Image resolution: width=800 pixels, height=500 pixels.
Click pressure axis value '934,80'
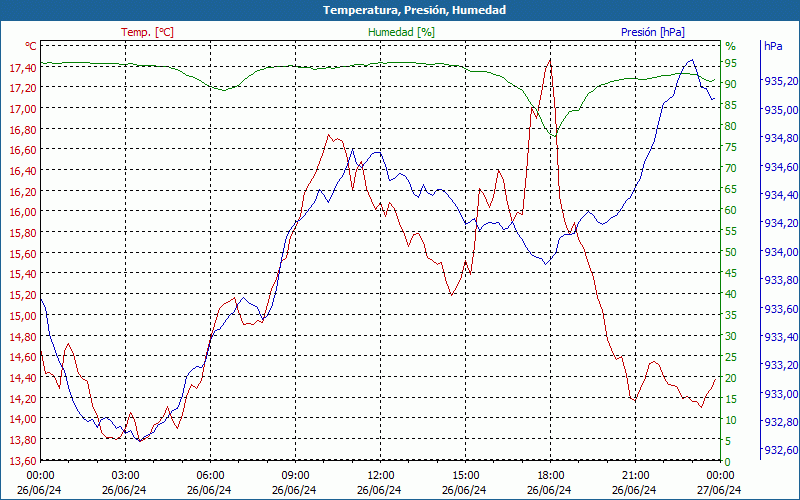coord(781,138)
